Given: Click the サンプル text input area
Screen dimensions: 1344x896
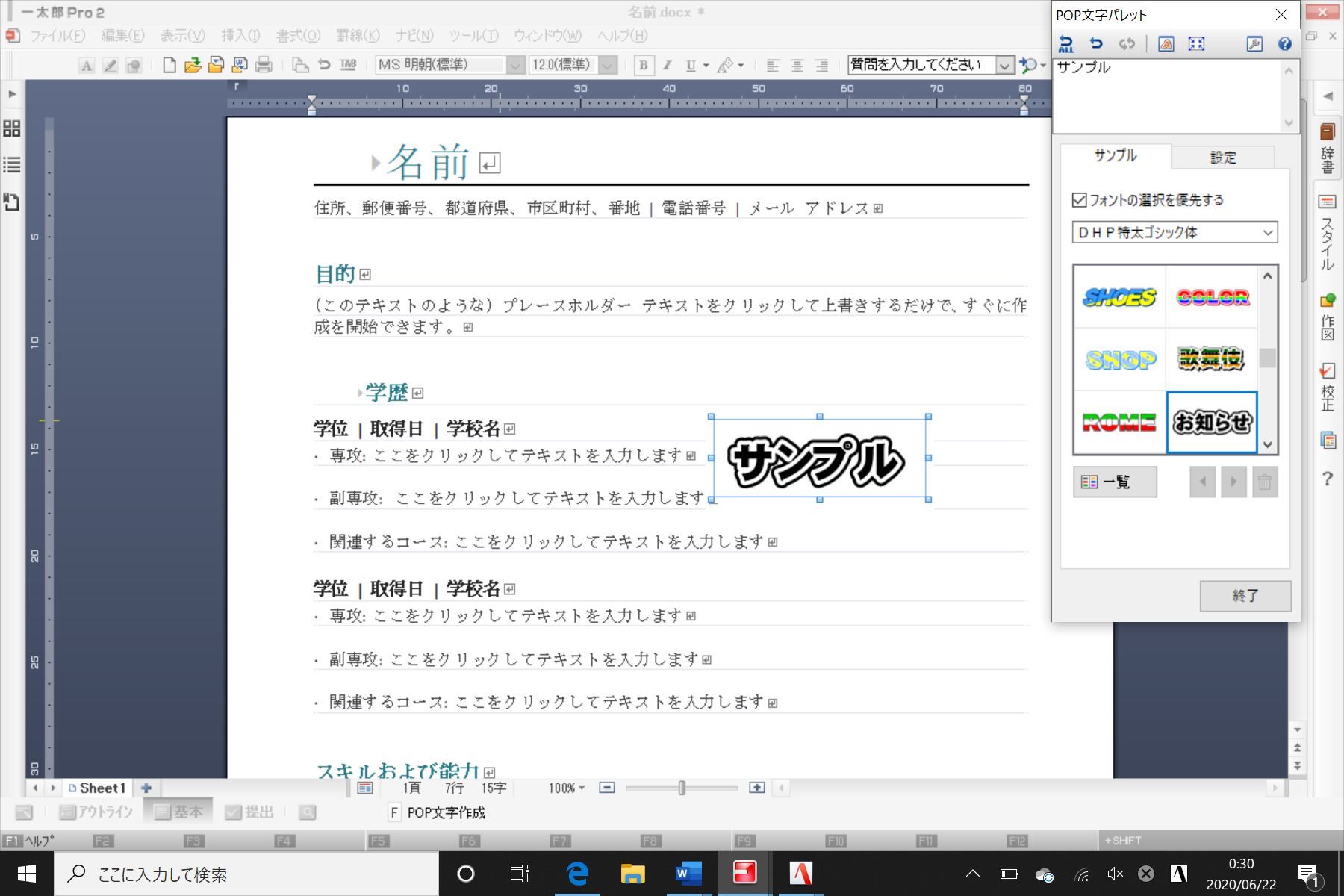Looking at the screenshot, I should tap(1169, 96).
